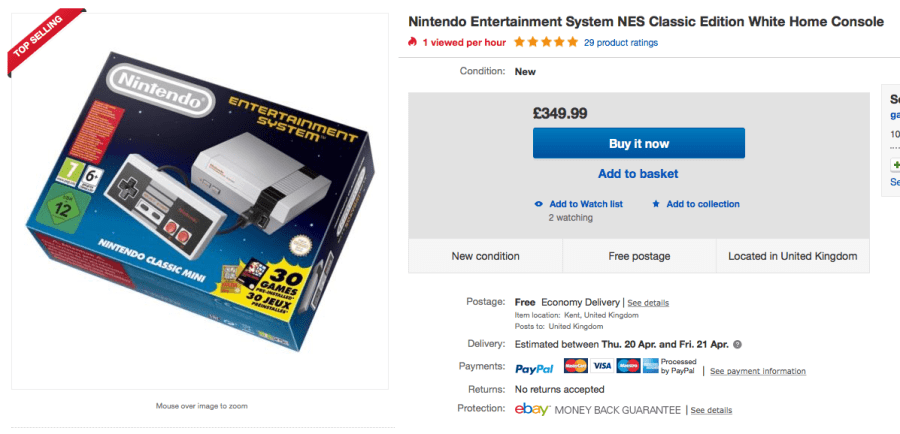
Task: Select the New condition tab
Action: (x=485, y=256)
